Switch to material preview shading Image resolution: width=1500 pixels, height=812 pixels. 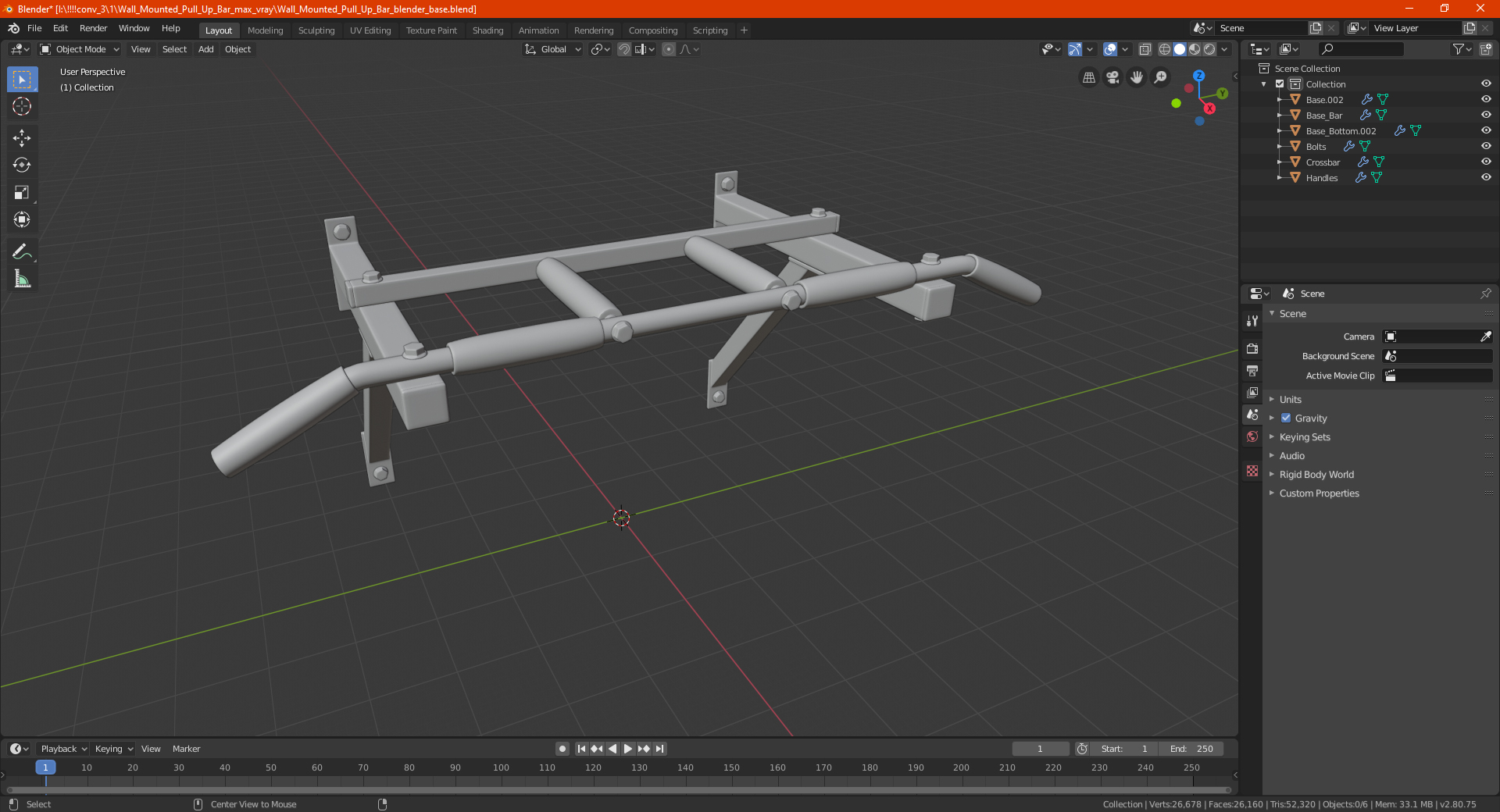[x=1195, y=49]
